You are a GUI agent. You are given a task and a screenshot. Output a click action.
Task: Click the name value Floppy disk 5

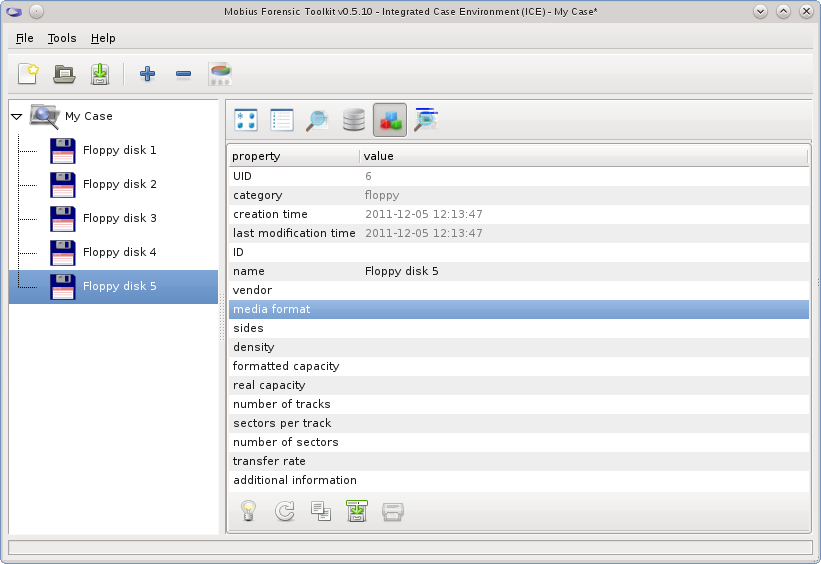coord(402,271)
